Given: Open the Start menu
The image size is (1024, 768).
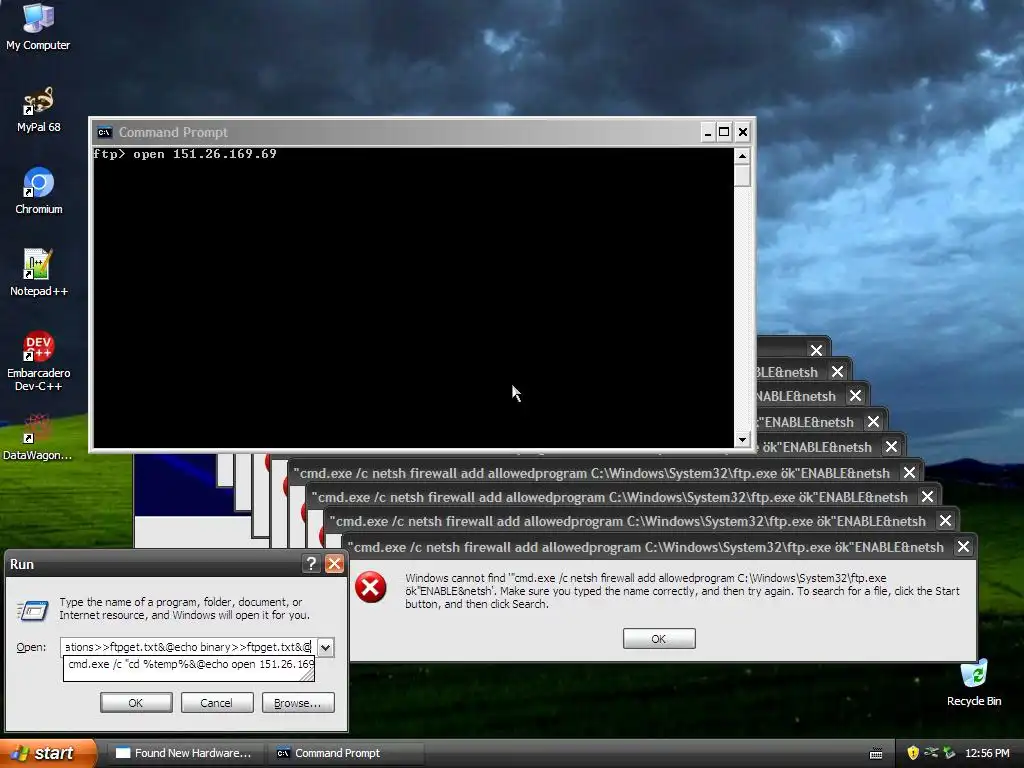Looking at the screenshot, I should click(49, 753).
